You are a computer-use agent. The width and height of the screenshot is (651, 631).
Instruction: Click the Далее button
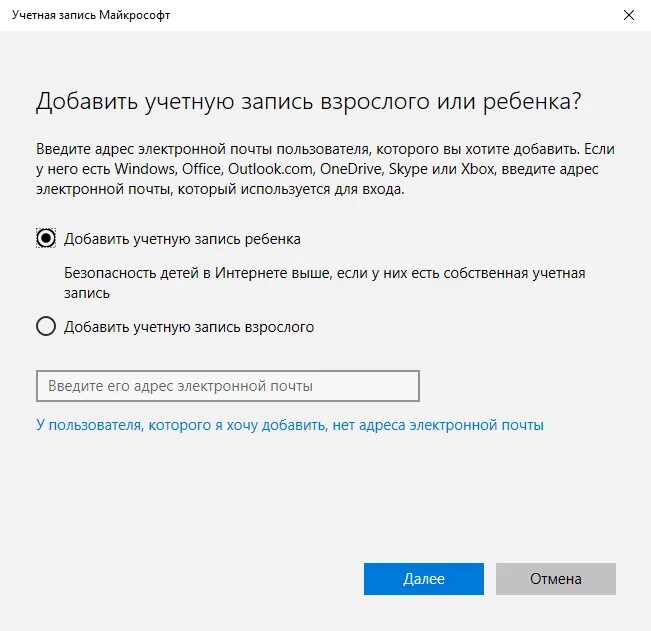[424, 579]
